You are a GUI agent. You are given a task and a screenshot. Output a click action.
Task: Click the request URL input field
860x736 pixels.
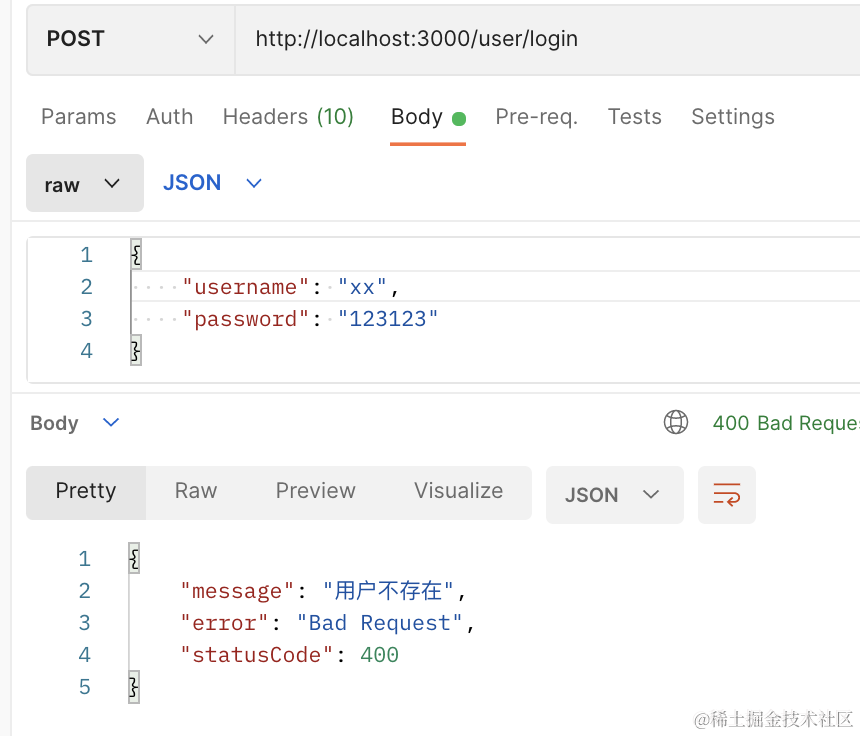click(540, 39)
